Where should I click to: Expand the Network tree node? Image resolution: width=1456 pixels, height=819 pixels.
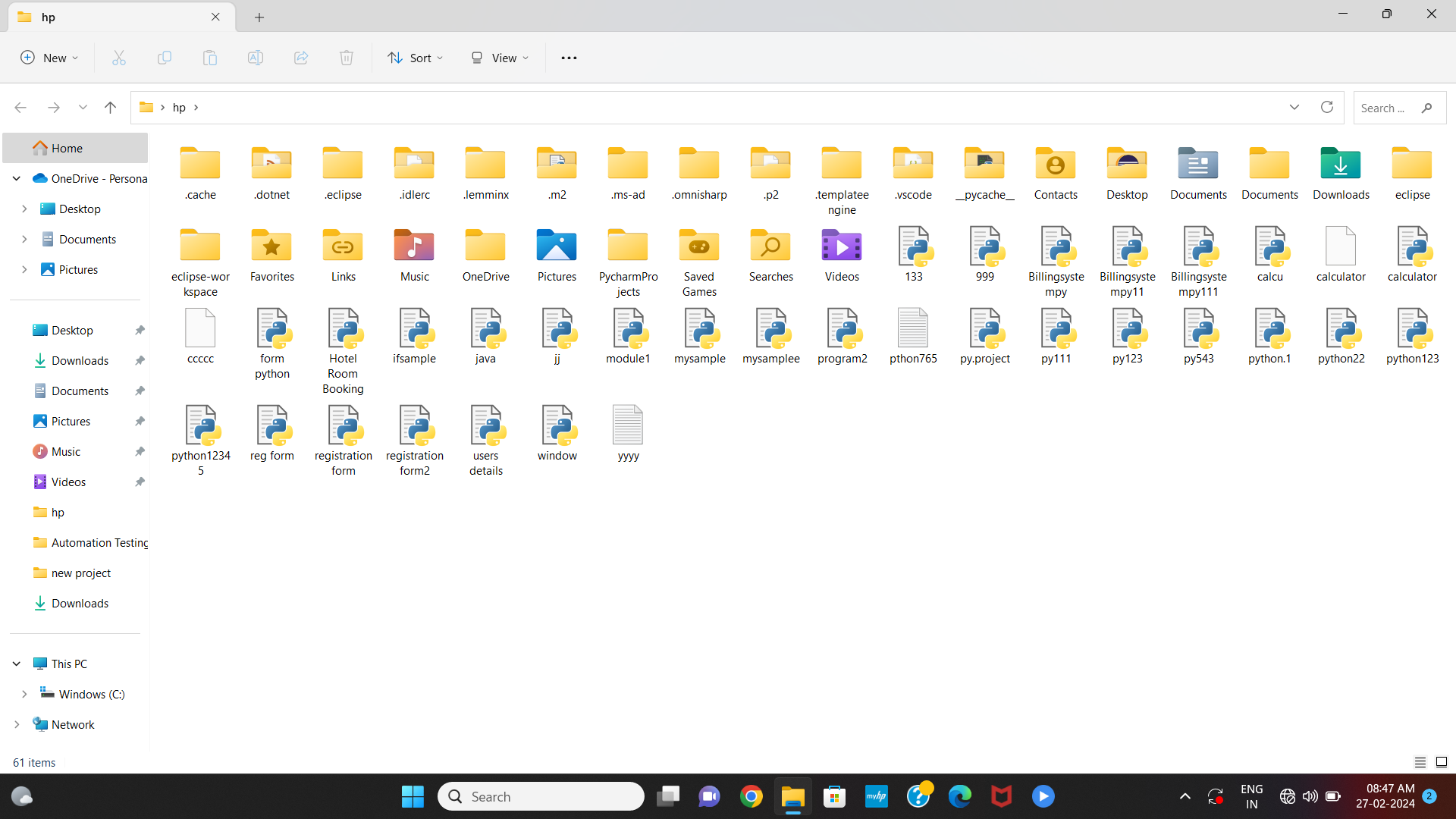pos(17,724)
